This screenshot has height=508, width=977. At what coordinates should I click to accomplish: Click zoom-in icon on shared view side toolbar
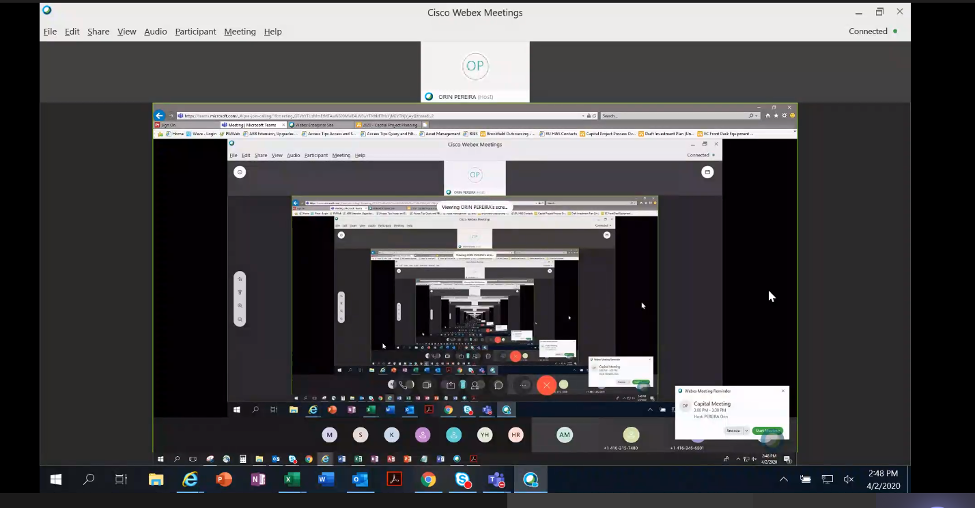click(240, 306)
